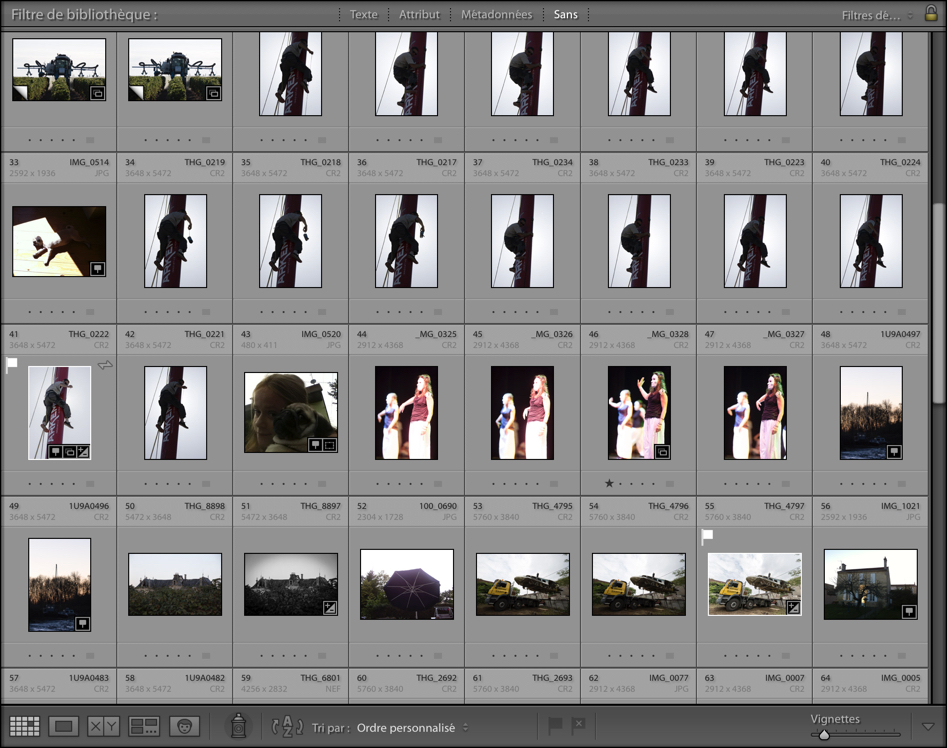The width and height of the screenshot is (947, 748).
Task: Open Compare view (X|Y icon)
Action: point(103,726)
